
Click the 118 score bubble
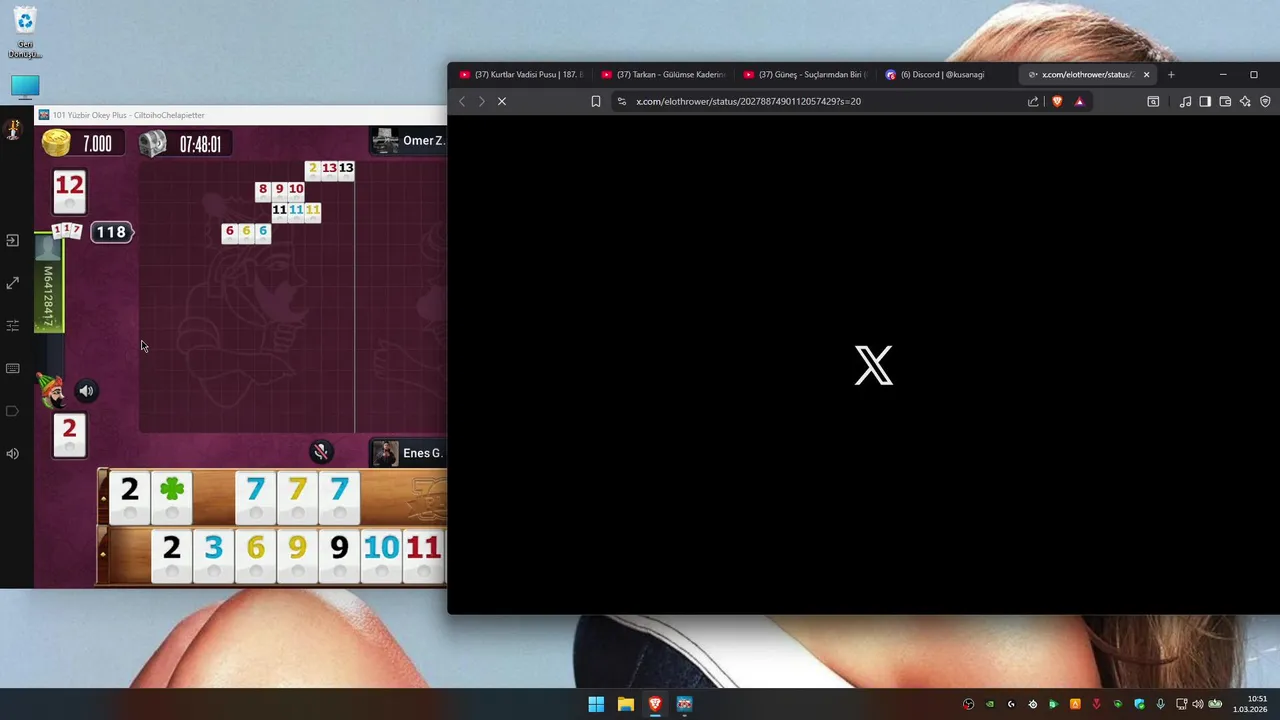pyautogui.click(x=111, y=232)
